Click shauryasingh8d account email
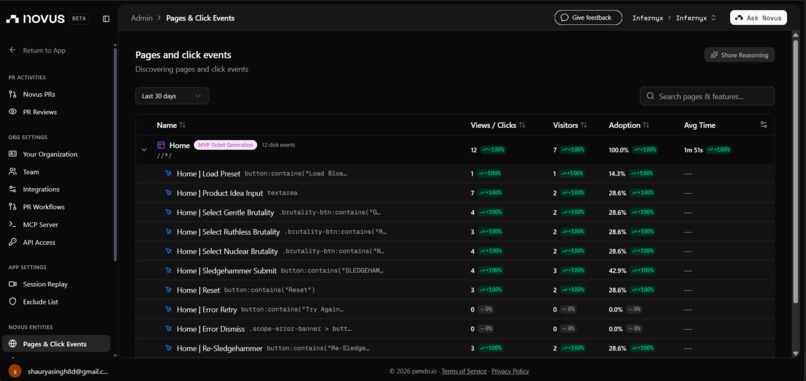Viewport: 806px width, 381px height. [67, 372]
